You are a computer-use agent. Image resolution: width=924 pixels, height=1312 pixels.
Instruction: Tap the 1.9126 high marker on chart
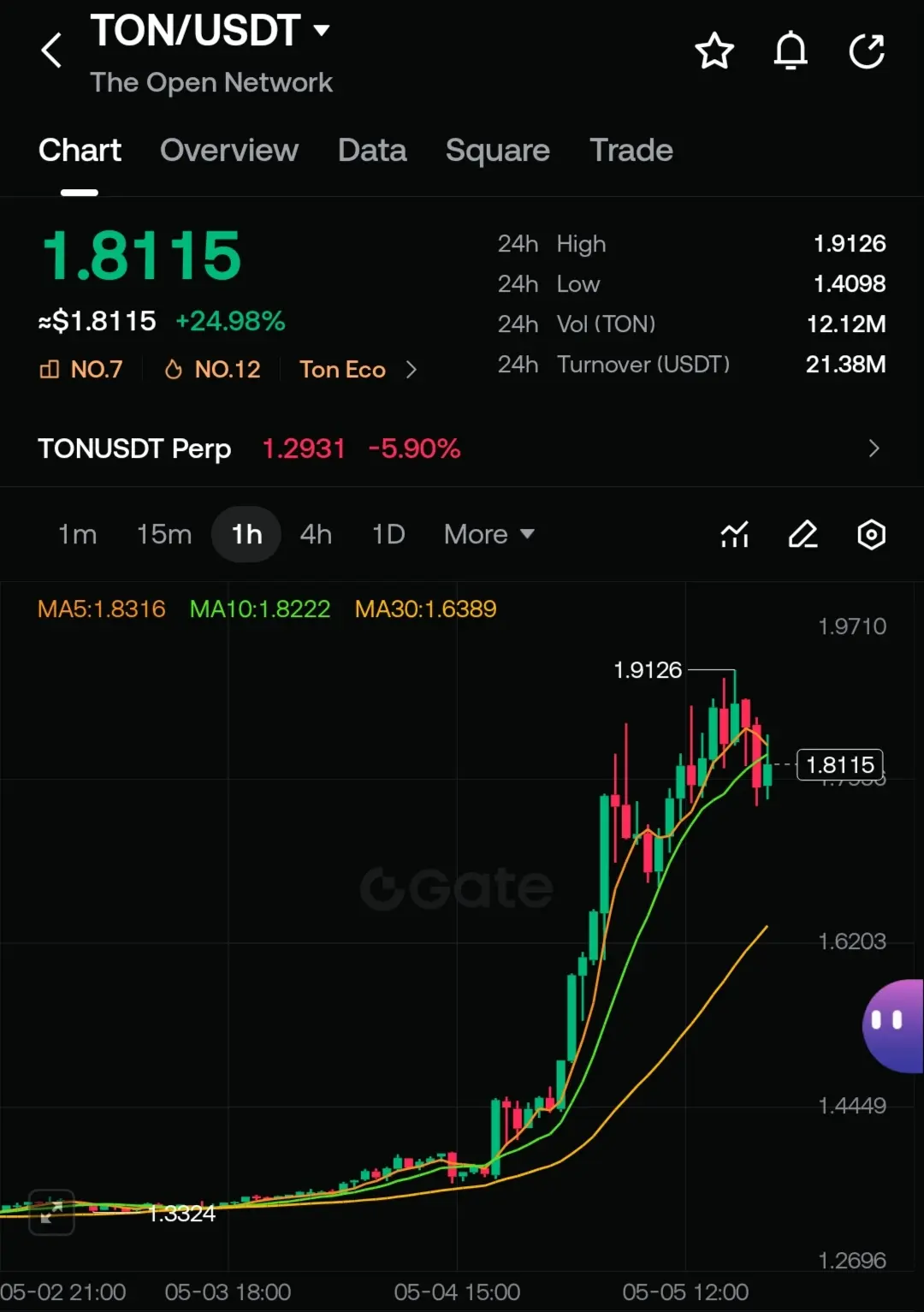click(648, 670)
